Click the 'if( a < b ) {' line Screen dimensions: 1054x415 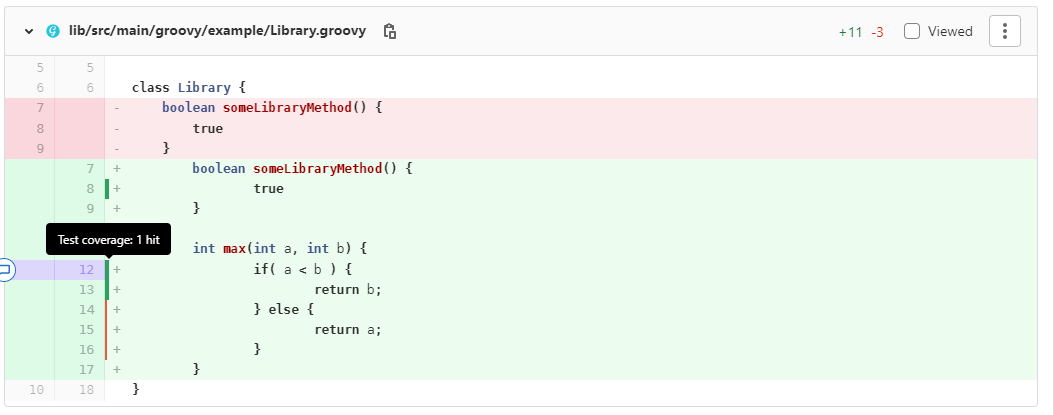(302, 270)
